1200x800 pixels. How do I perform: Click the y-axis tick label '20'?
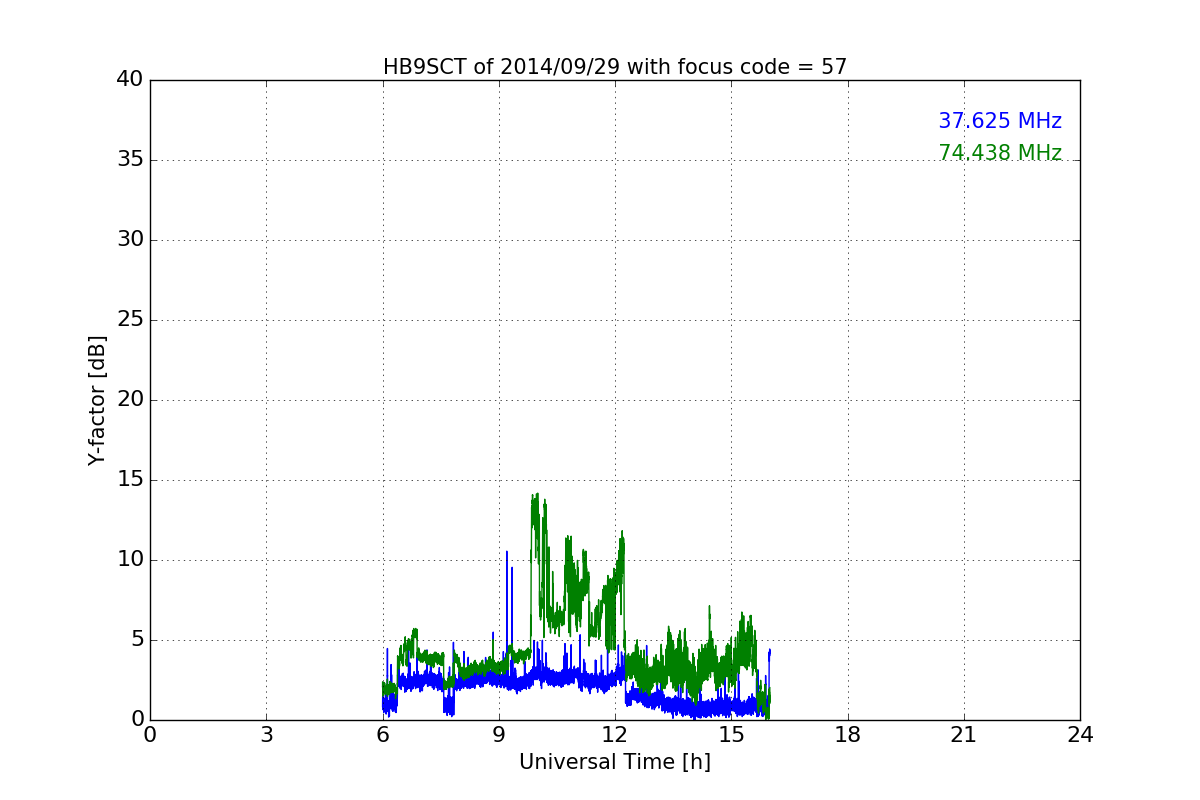pos(130,400)
